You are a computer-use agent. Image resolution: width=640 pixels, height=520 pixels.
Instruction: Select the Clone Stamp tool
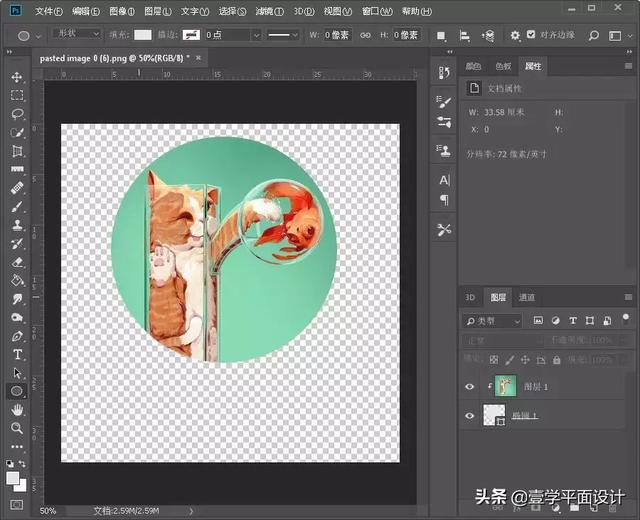[x=17, y=225]
